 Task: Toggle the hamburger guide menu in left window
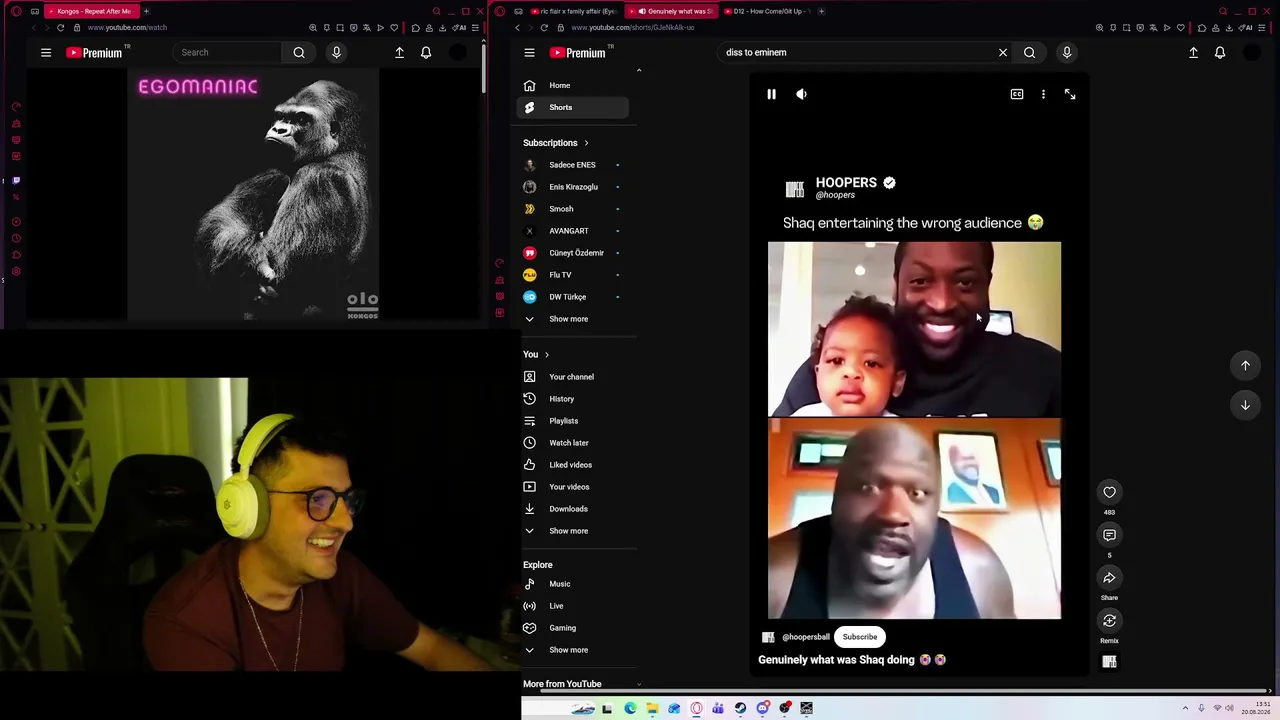tap(46, 52)
